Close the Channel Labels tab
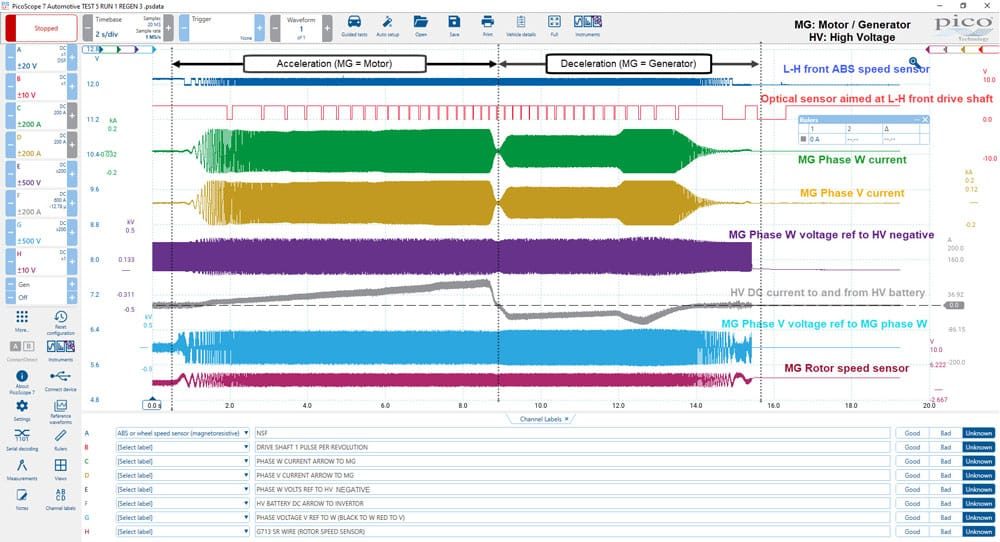 pos(566,419)
